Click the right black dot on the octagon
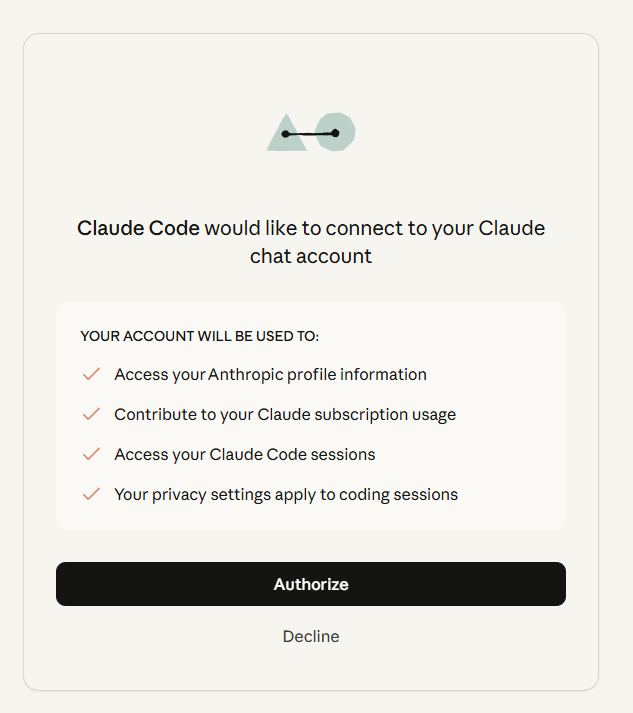This screenshot has height=713, width=633. pyautogui.click(x=335, y=133)
